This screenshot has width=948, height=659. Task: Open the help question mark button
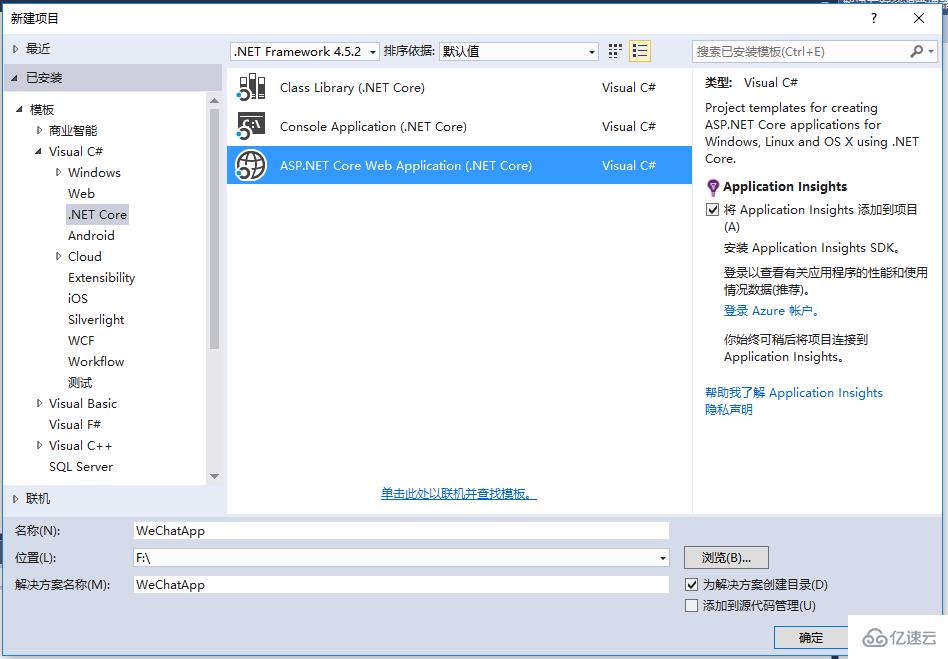point(874,18)
